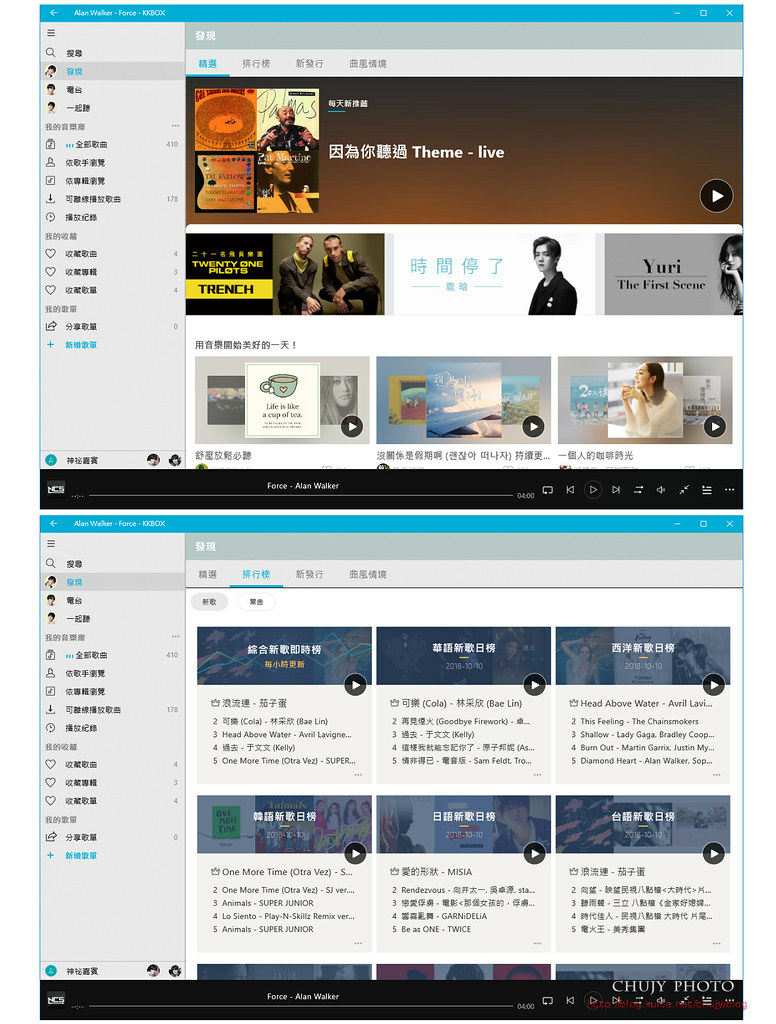Click back arrow in top window title bar
Image resolution: width=776 pixels, height=1024 pixels.
[x=54, y=12]
